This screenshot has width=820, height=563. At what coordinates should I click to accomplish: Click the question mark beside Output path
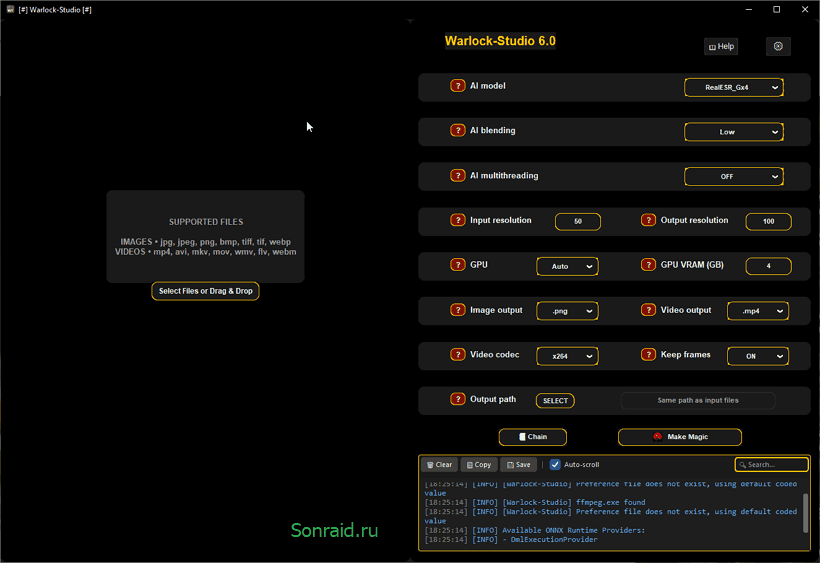click(x=458, y=399)
